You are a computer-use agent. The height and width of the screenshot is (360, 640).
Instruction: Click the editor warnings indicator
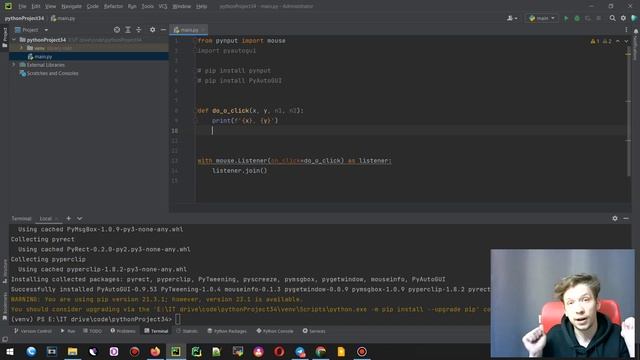tap(601, 41)
